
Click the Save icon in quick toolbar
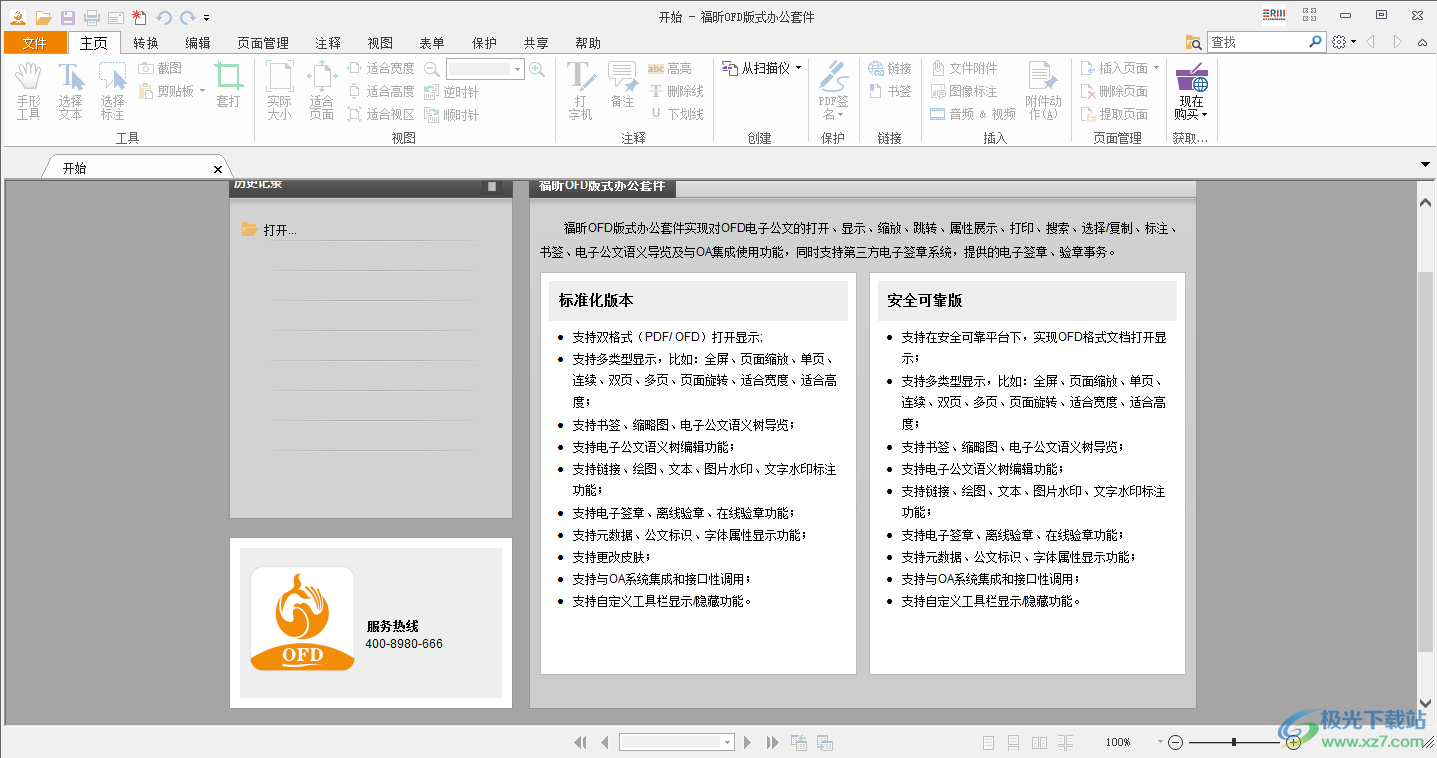68,17
